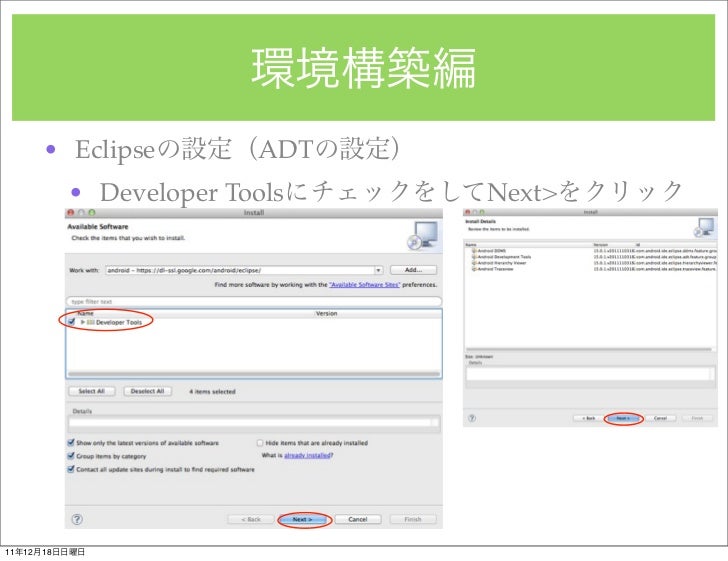728x561 pixels.
Task: Click Next in Install Details dialog
Action: (x=623, y=418)
